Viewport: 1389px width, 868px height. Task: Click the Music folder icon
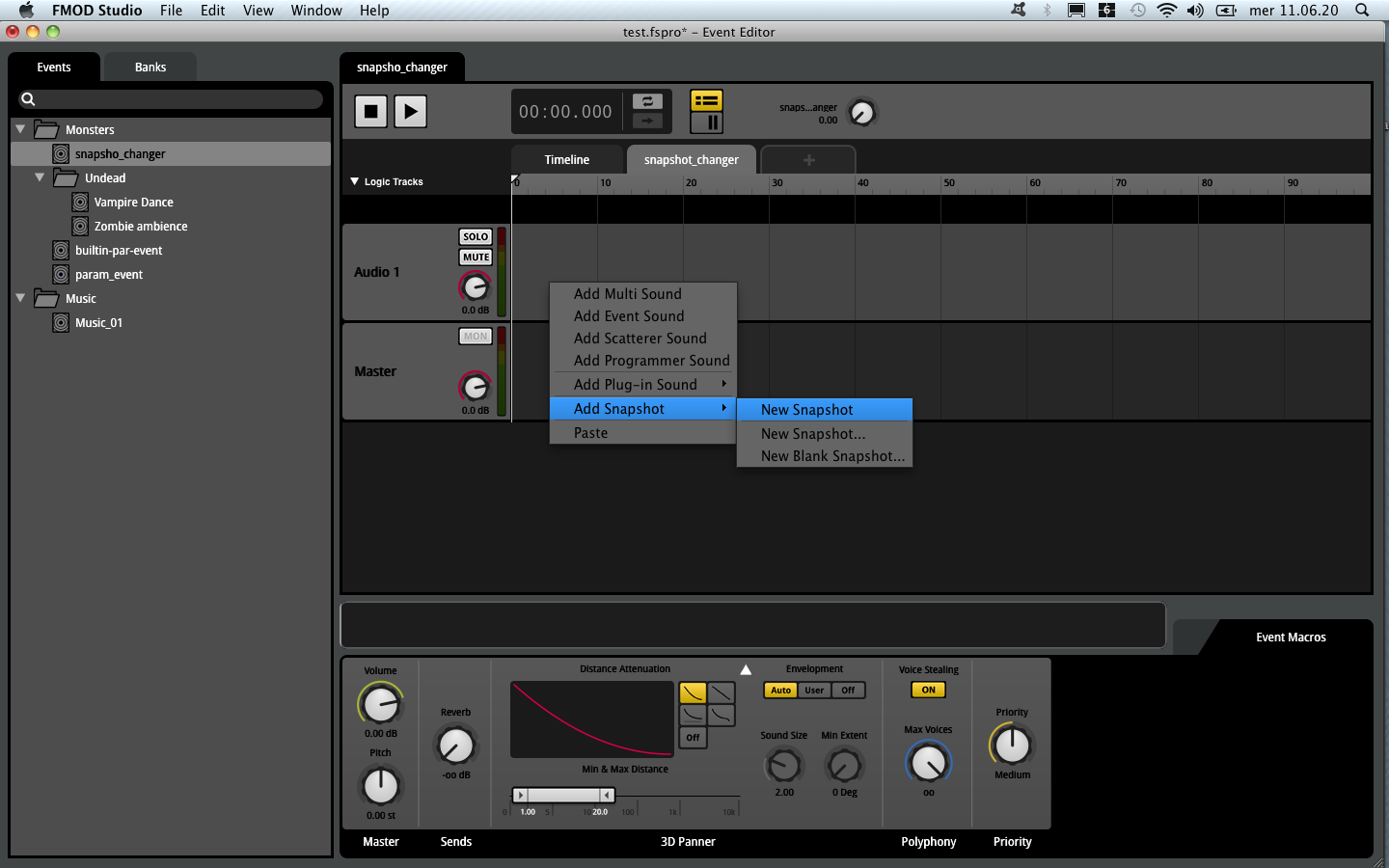46,298
